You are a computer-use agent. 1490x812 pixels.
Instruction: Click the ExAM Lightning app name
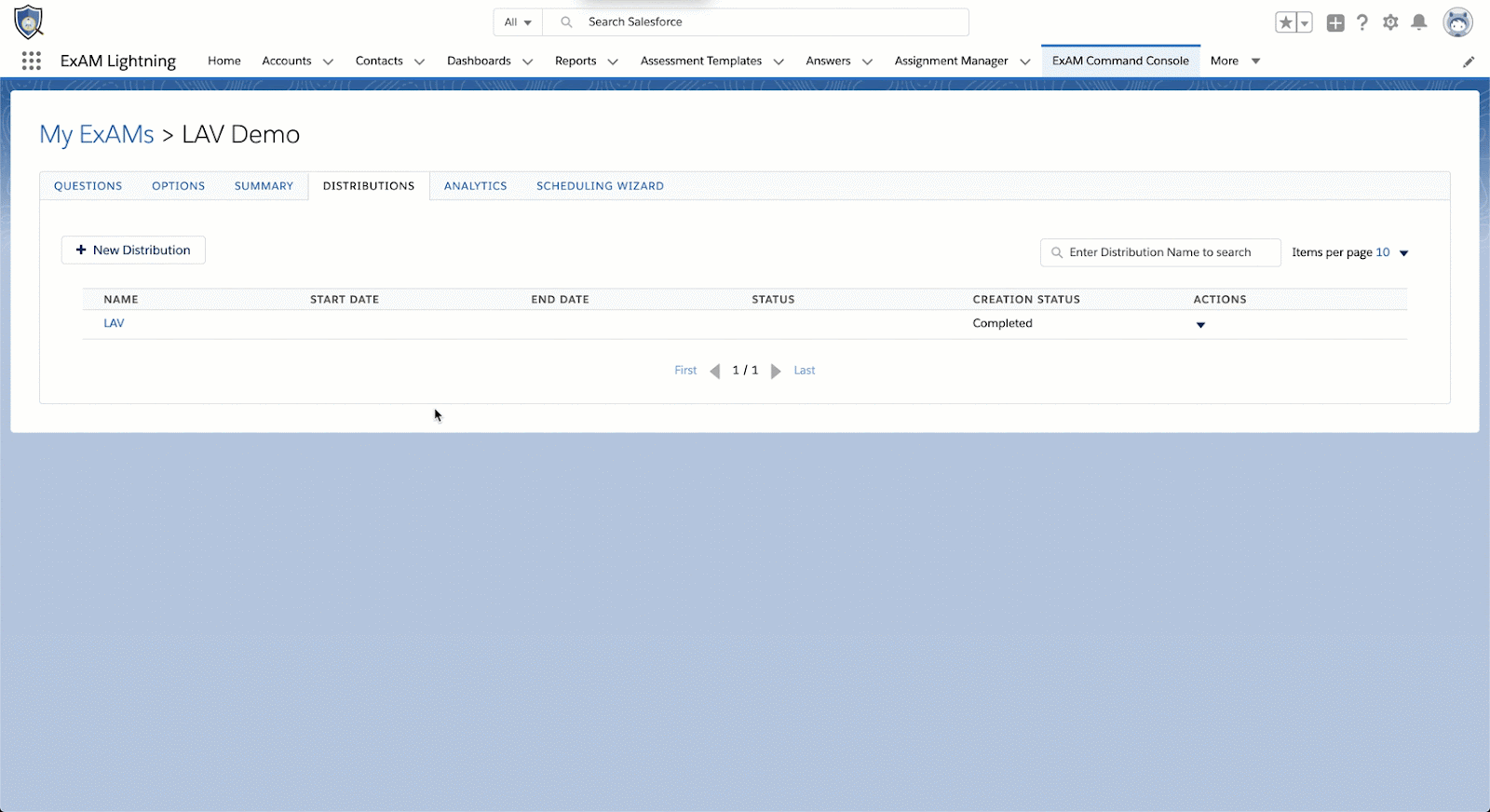coord(118,61)
